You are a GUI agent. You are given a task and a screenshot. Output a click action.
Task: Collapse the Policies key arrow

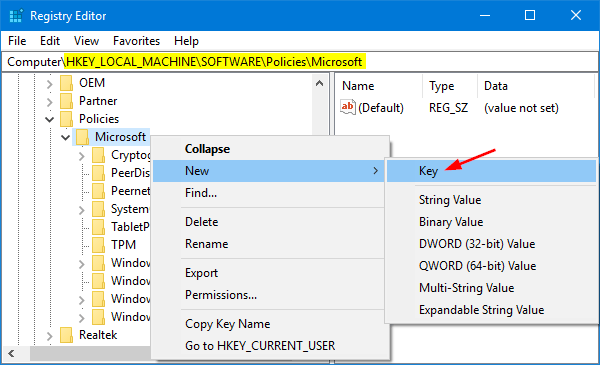click(x=49, y=119)
